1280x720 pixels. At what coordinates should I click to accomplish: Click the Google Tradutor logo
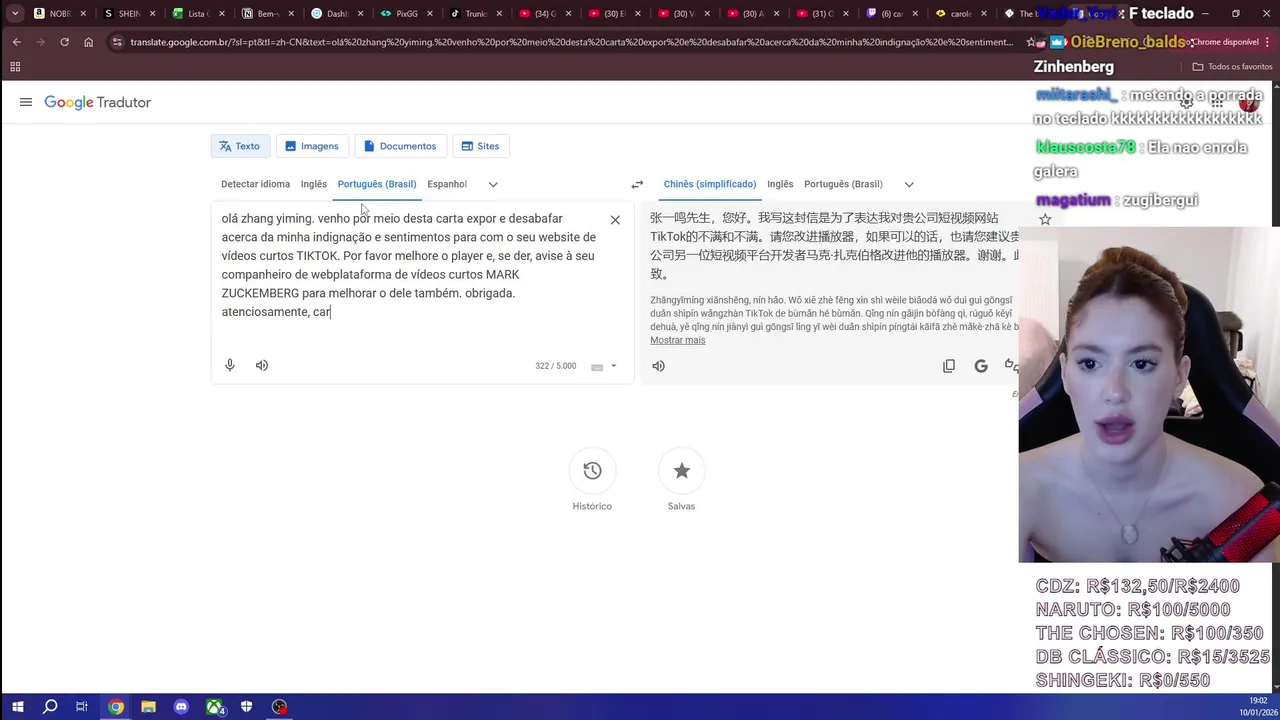click(97, 102)
